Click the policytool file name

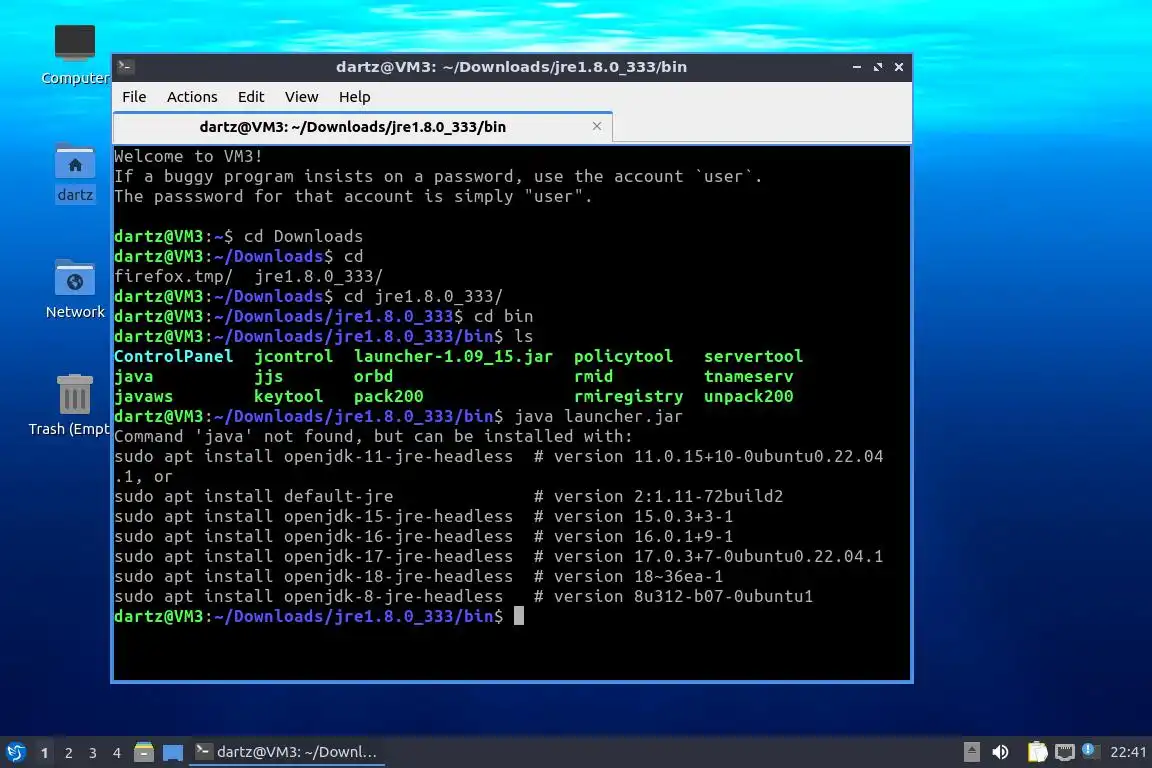[623, 356]
